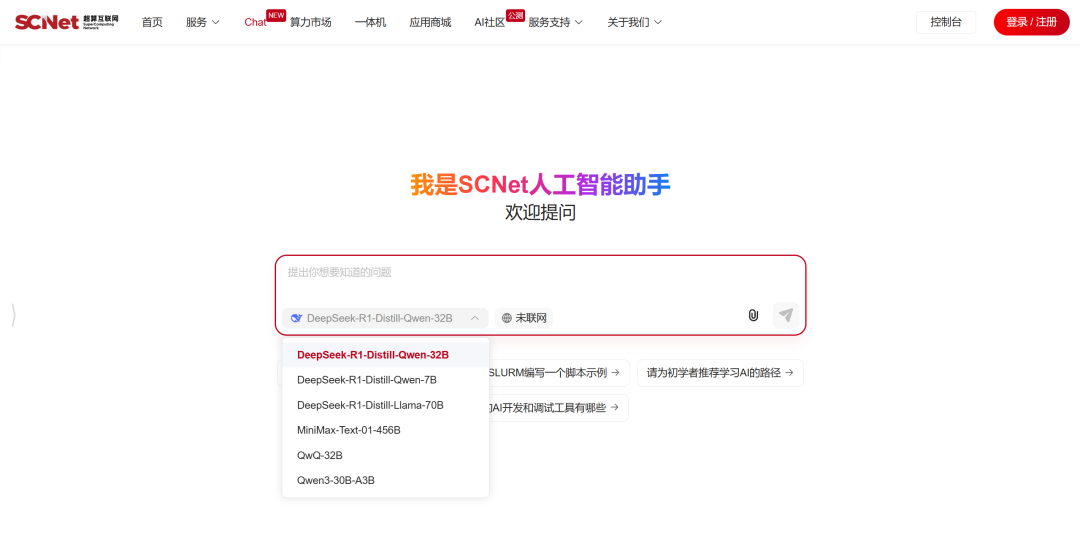This screenshot has width=1080, height=557.
Task: Toggle the 未联网 web search option
Action: pyautogui.click(x=524, y=318)
